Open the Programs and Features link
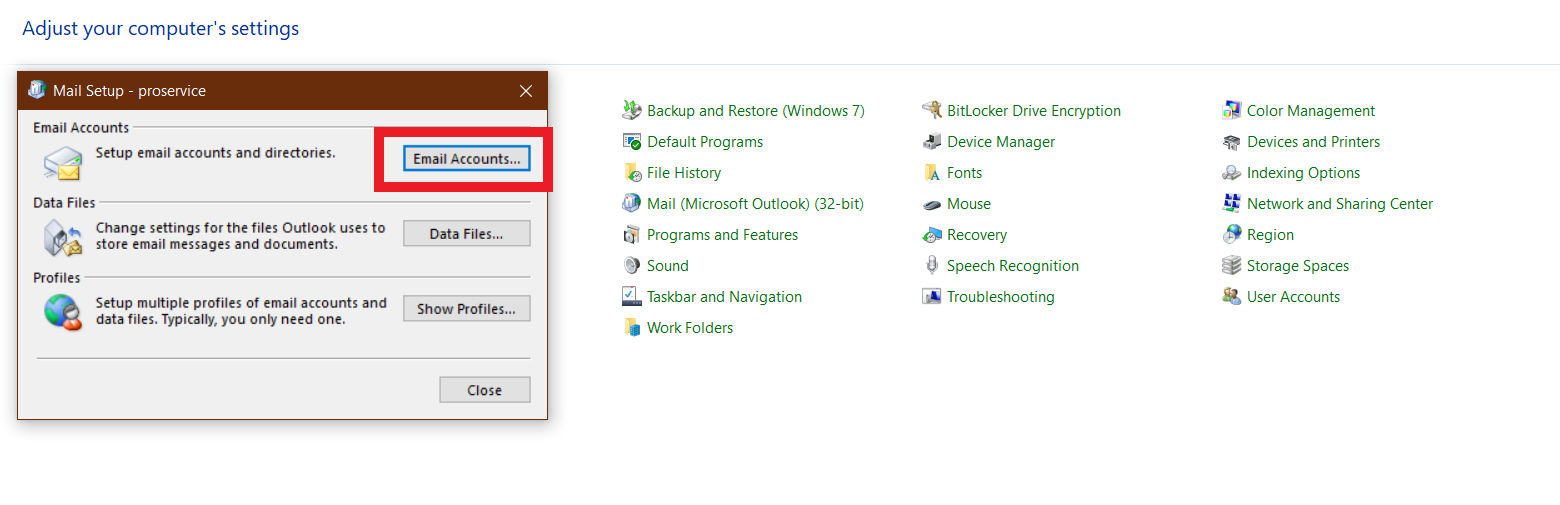Screen dimensions: 1560x505 pos(722,234)
